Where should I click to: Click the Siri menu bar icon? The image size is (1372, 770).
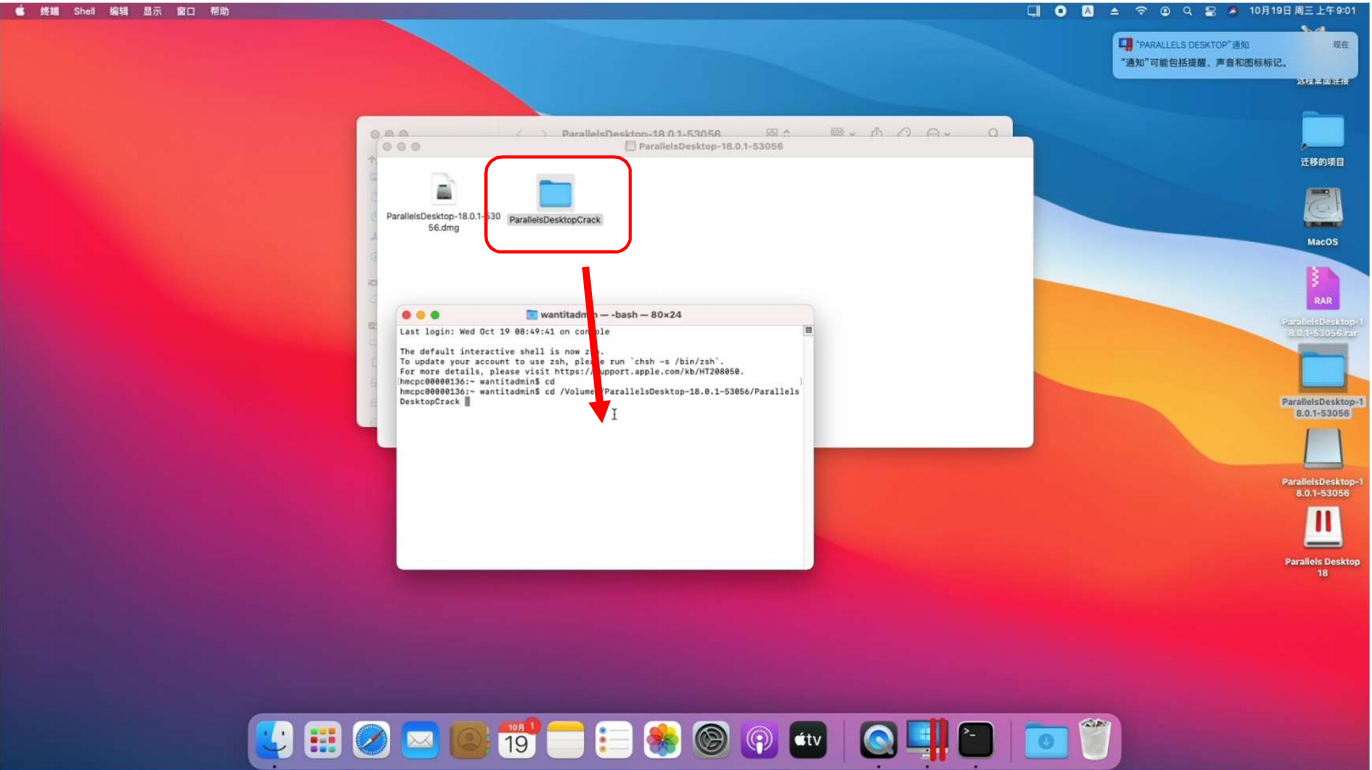tap(1233, 11)
